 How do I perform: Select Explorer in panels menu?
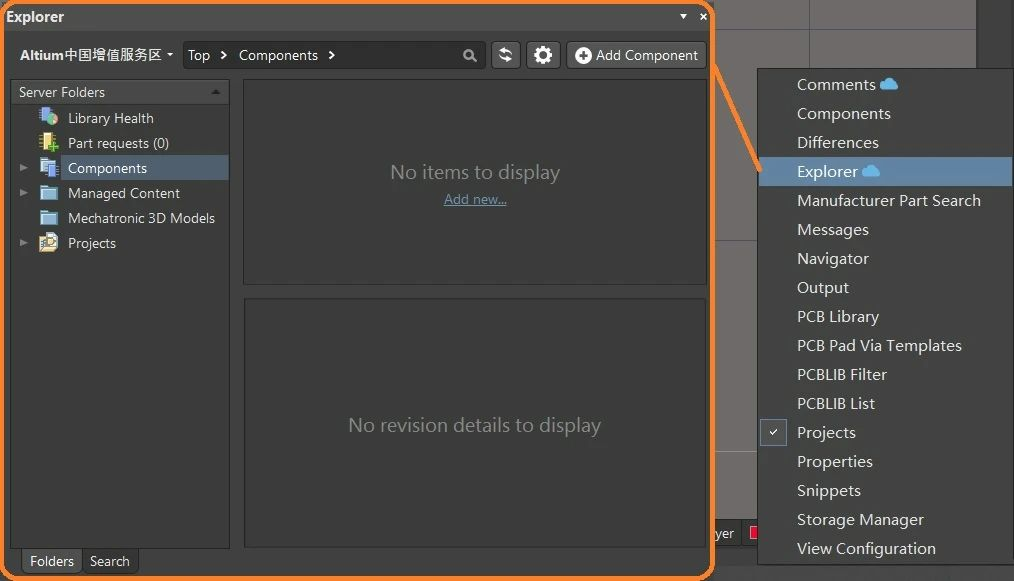point(885,171)
